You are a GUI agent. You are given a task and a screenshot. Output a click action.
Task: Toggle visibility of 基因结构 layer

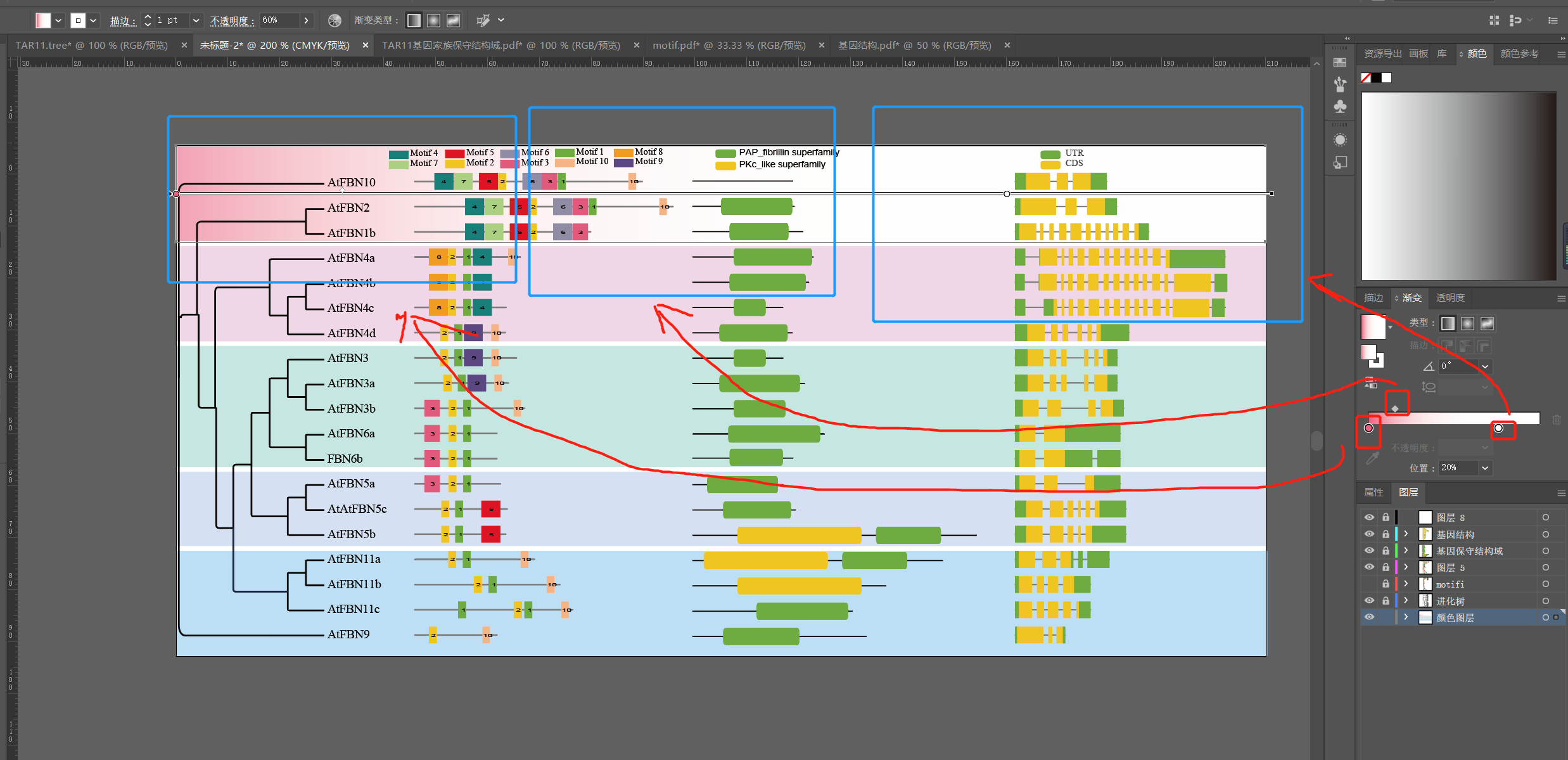1369,534
